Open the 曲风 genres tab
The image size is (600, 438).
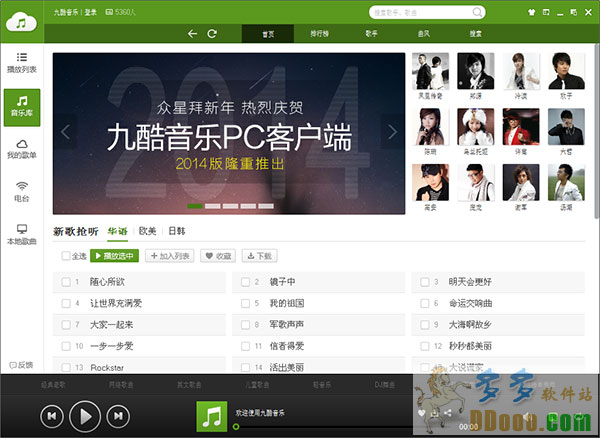(x=424, y=34)
